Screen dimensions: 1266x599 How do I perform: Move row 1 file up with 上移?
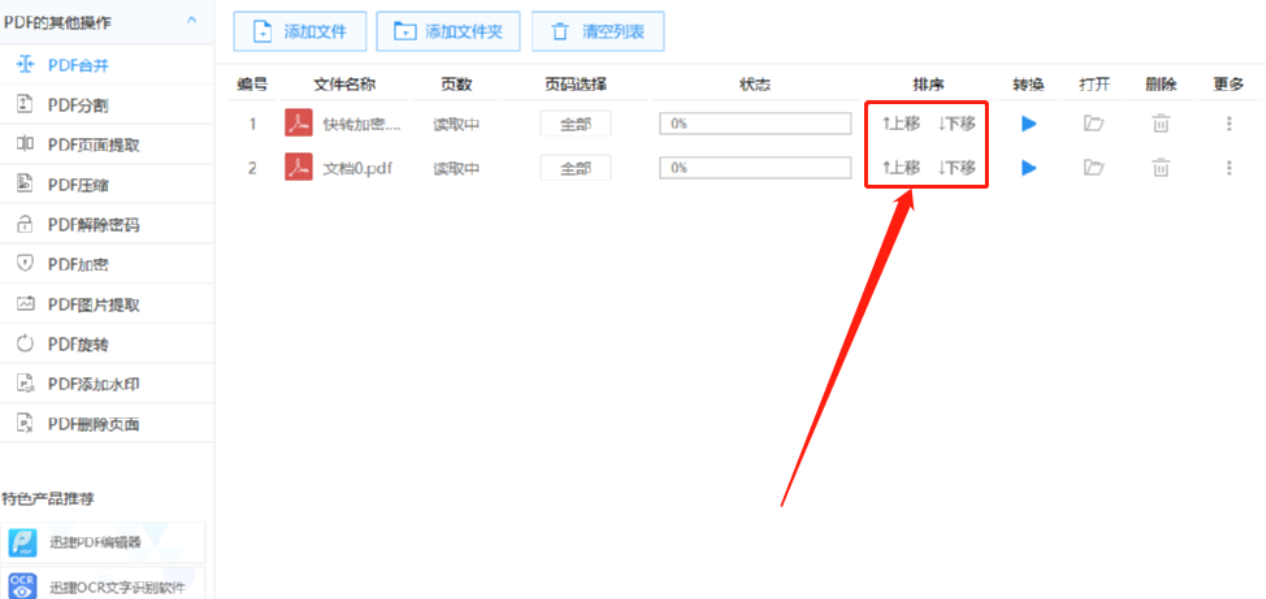901,124
